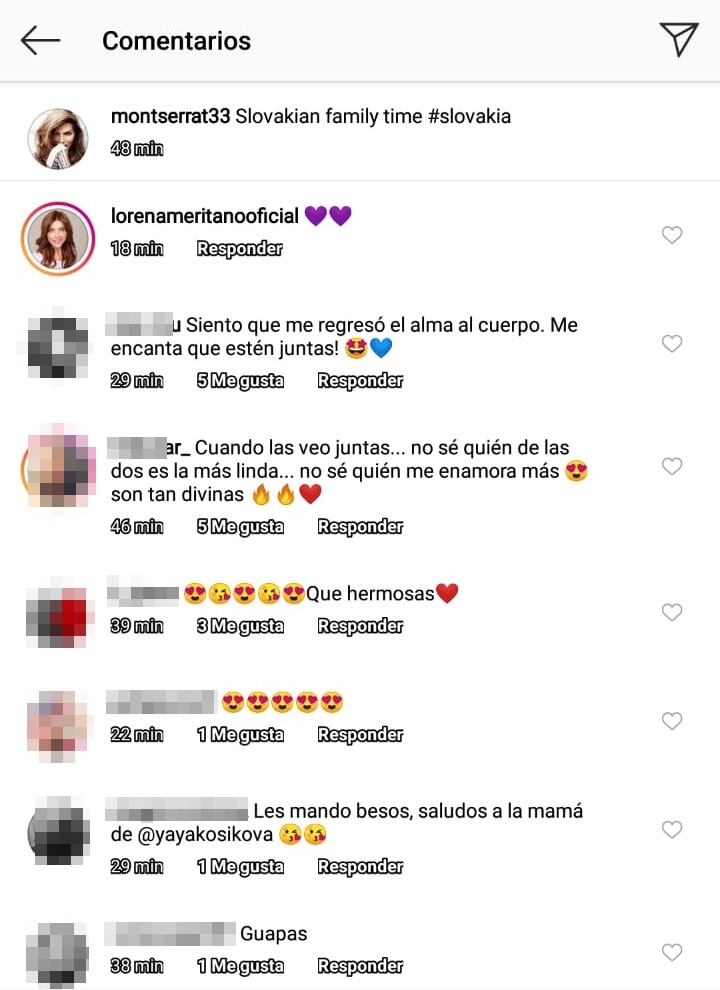Reply to the 'Siento que me regresó' comment
The width and height of the screenshot is (720, 990).
point(360,381)
